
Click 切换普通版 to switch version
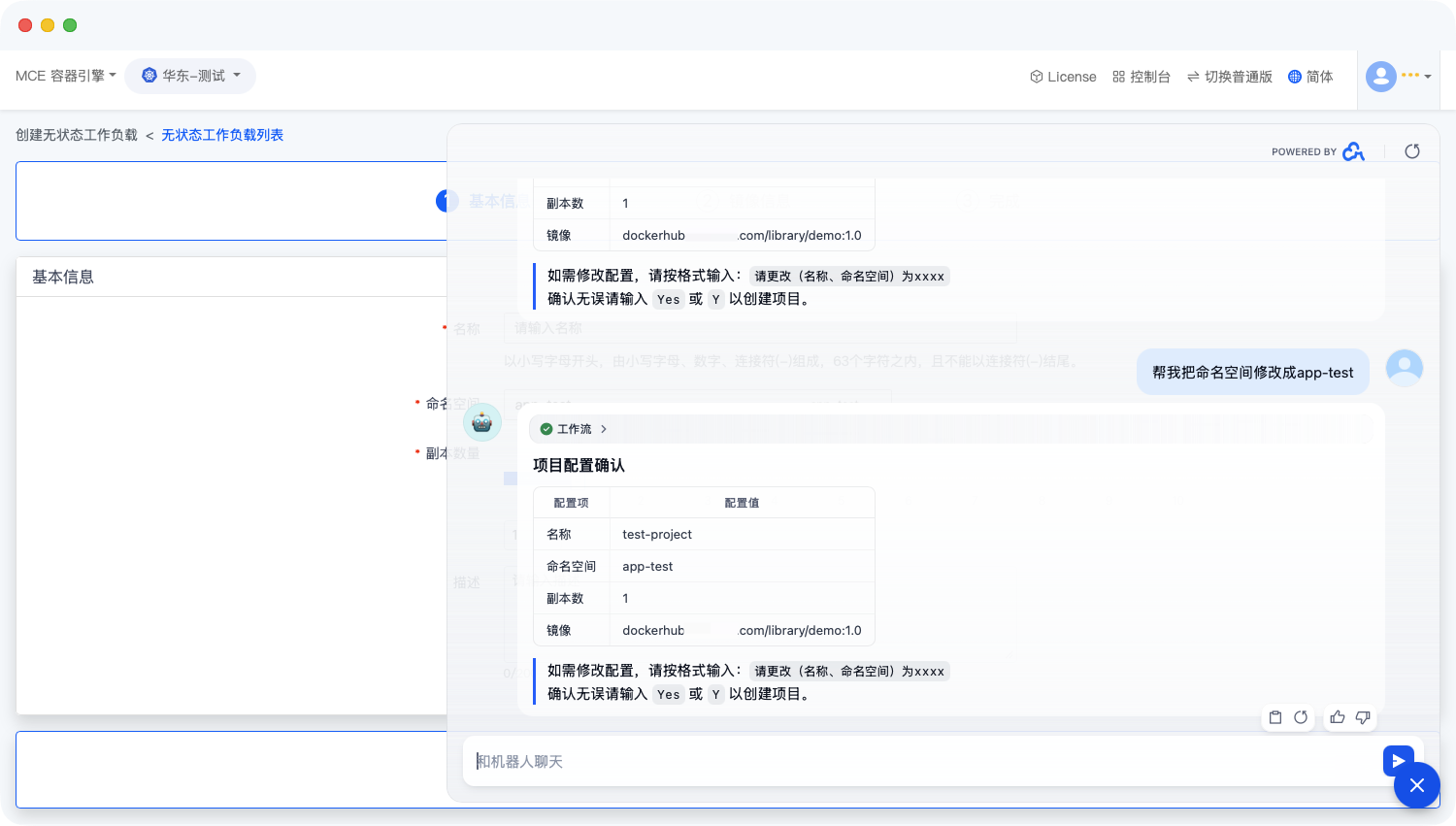[1229, 77]
